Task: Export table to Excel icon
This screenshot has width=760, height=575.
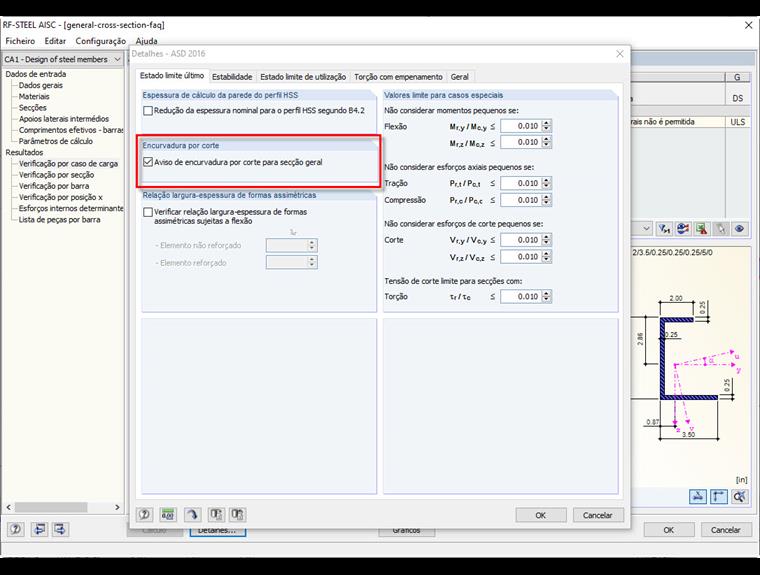Action: click(702, 229)
